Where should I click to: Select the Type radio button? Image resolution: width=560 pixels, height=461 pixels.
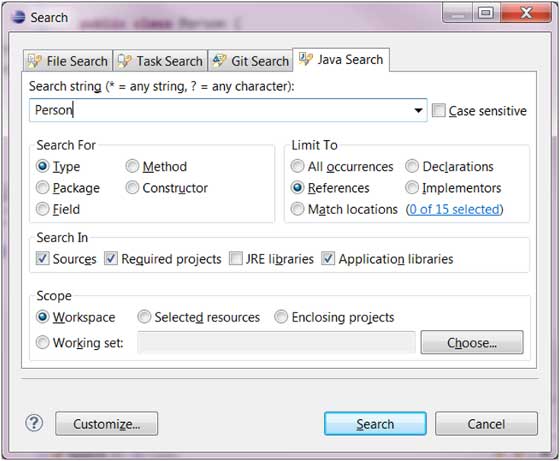[42, 166]
